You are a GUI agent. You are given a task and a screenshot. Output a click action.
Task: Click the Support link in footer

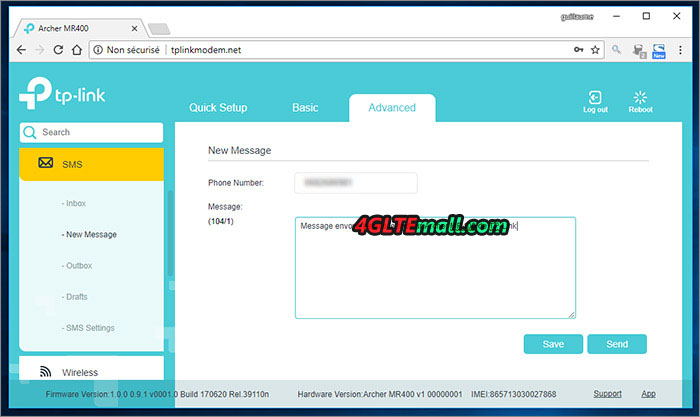click(x=607, y=394)
